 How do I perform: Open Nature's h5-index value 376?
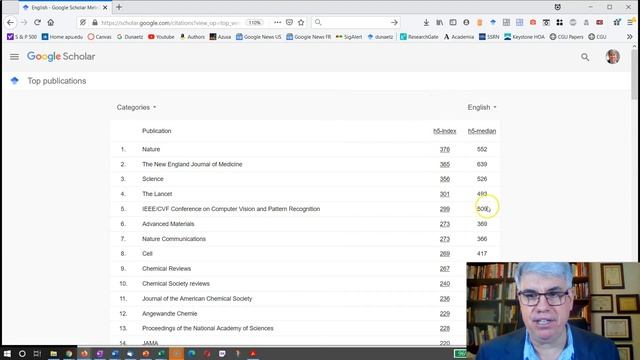click(x=444, y=149)
